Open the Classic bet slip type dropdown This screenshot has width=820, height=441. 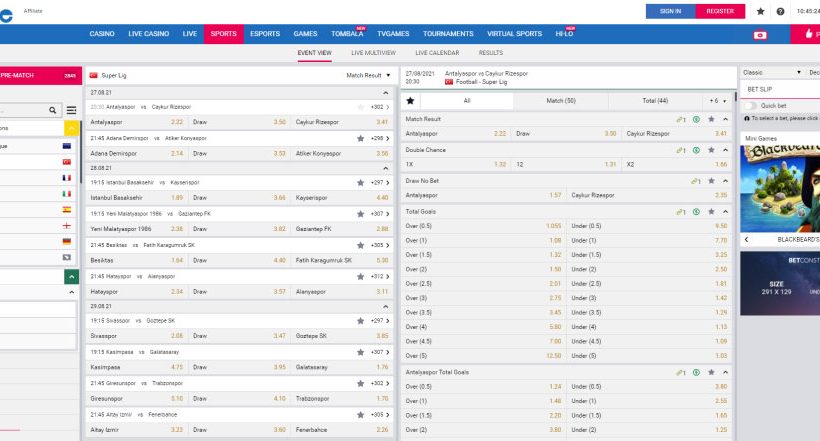pyautogui.click(x=772, y=72)
